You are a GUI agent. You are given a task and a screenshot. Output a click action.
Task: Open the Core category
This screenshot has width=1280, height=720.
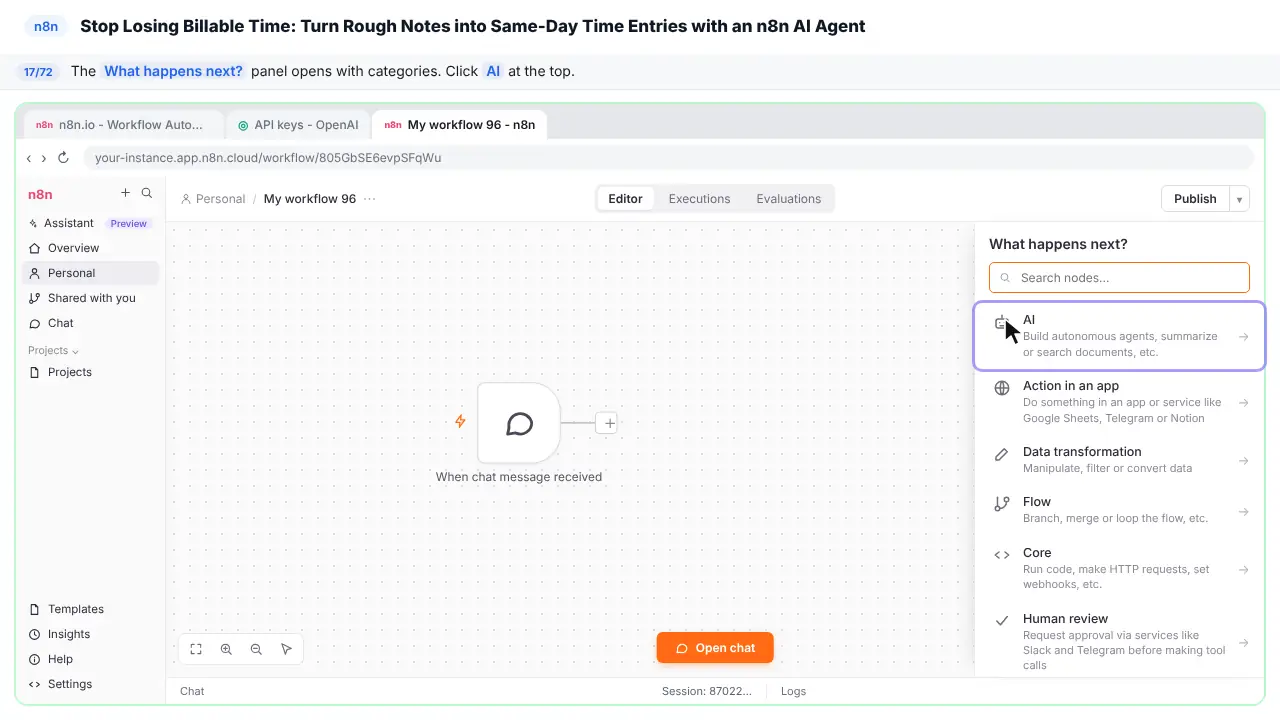[1119, 568]
